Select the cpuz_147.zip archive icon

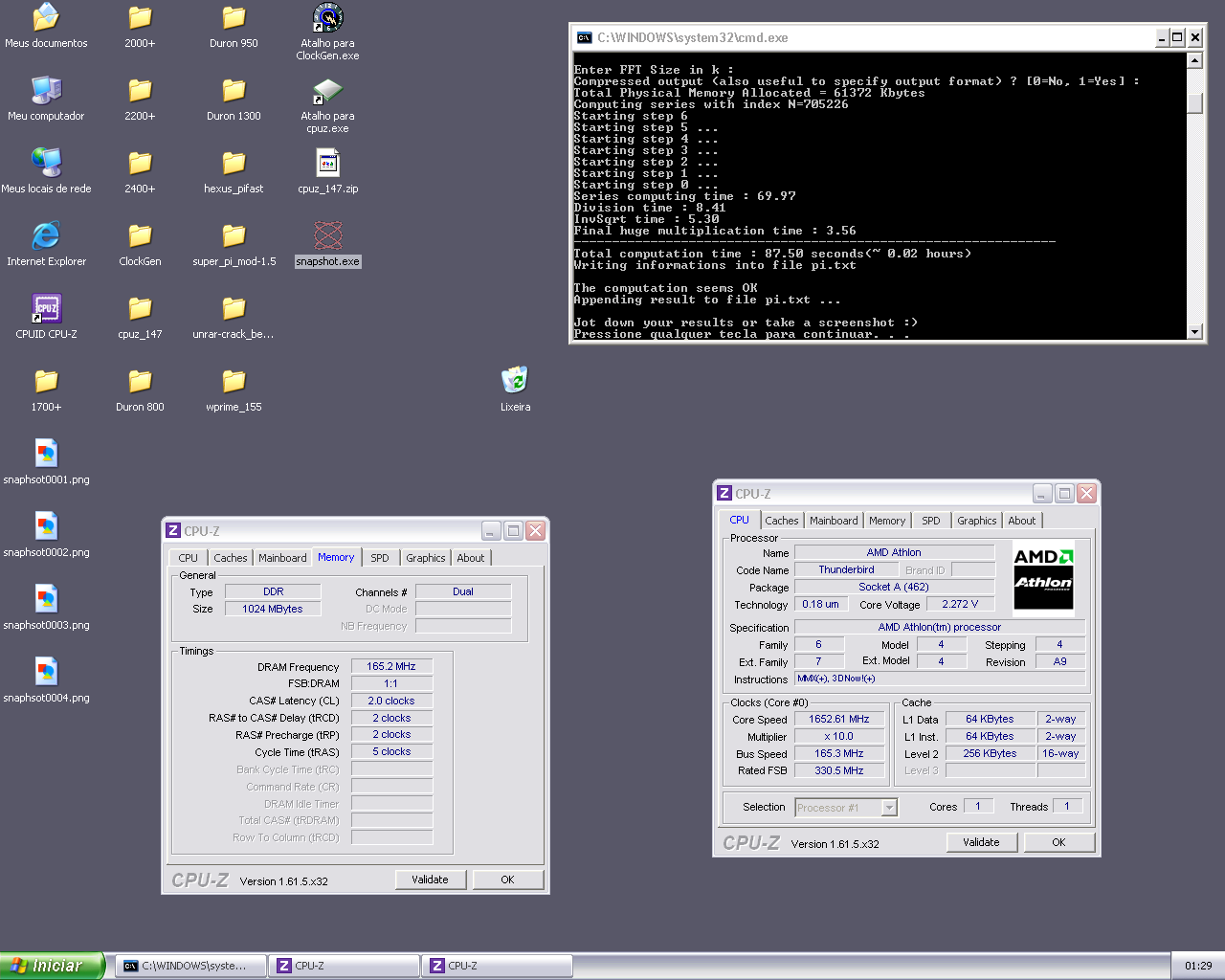point(327,171)
